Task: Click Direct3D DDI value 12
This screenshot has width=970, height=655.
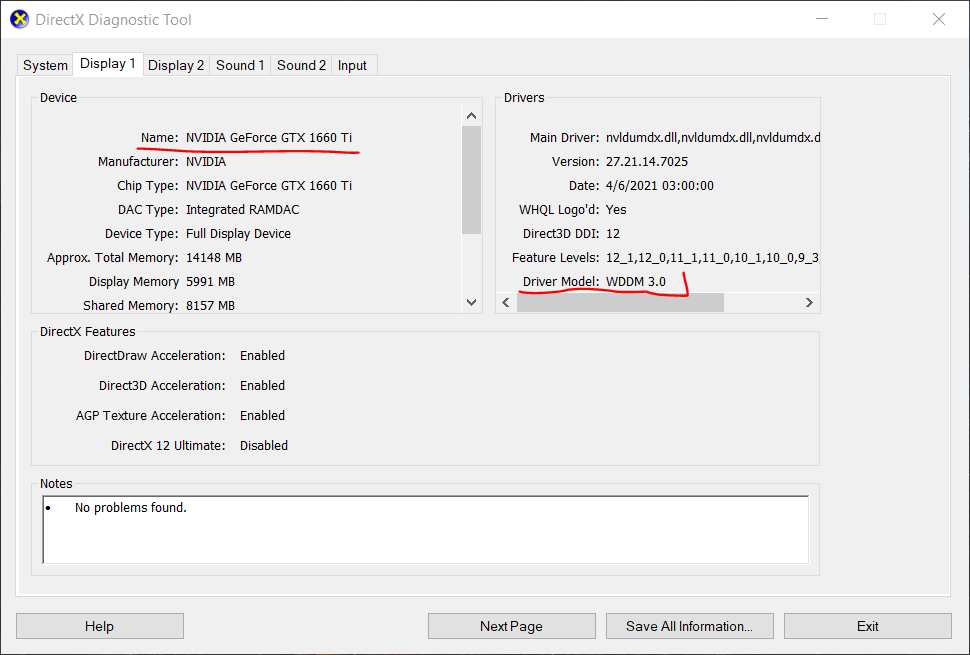Action: (613, 234)
